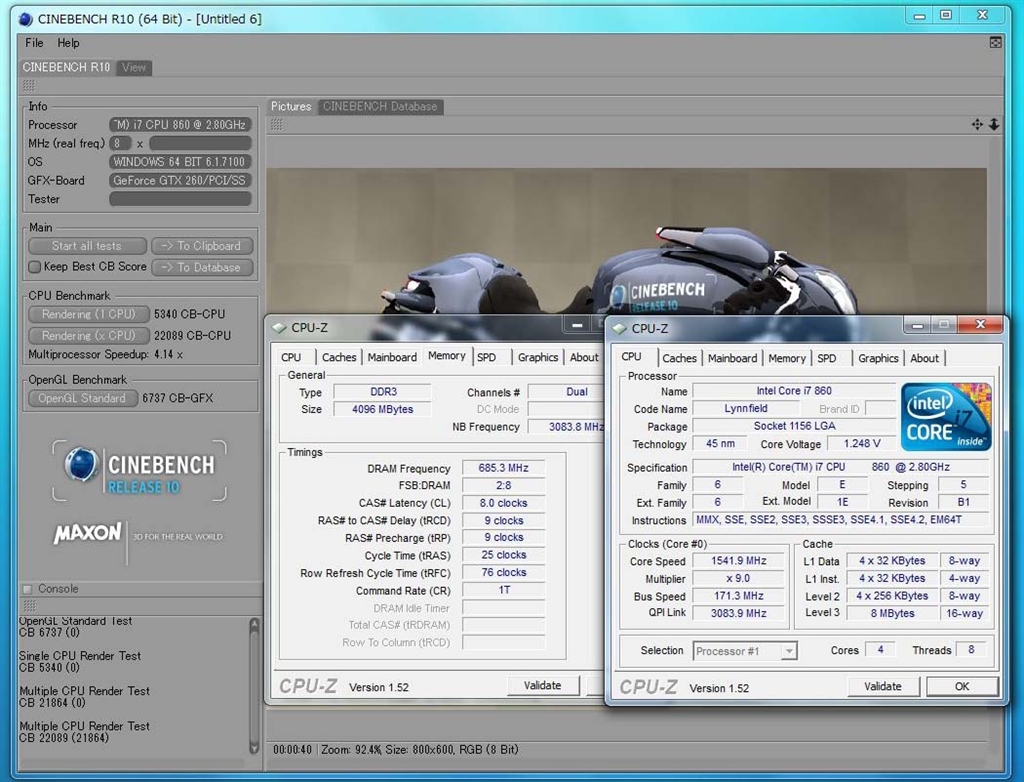The width and height of the screenshot is (1024, 782).
Task: Open the File menu
Action: 34,43
